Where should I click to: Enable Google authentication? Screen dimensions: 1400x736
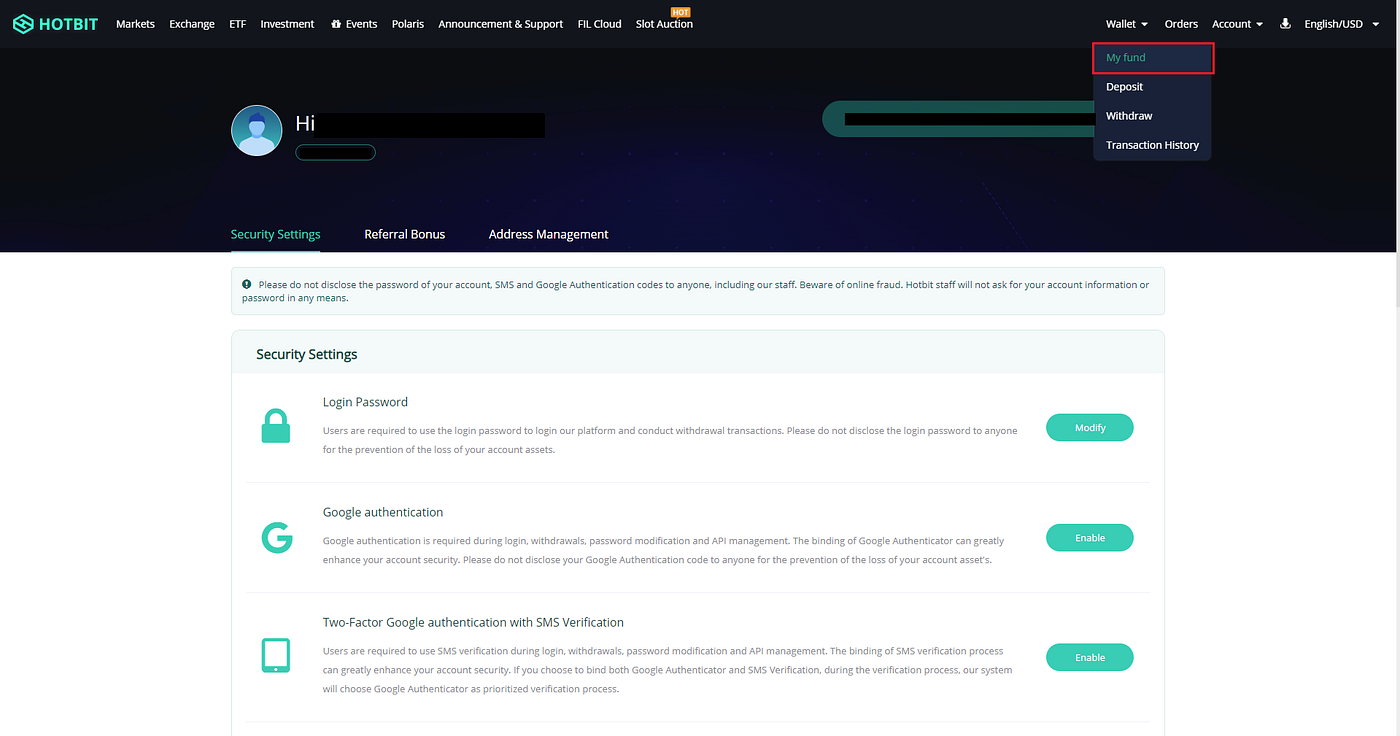tap(1090, 538)
